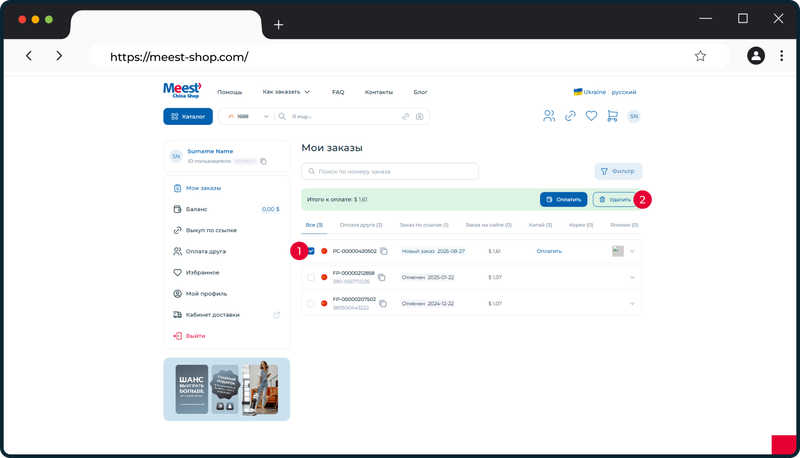800x458 pixels.
Task: Click the Surname Name profile link
Action: 210,151
